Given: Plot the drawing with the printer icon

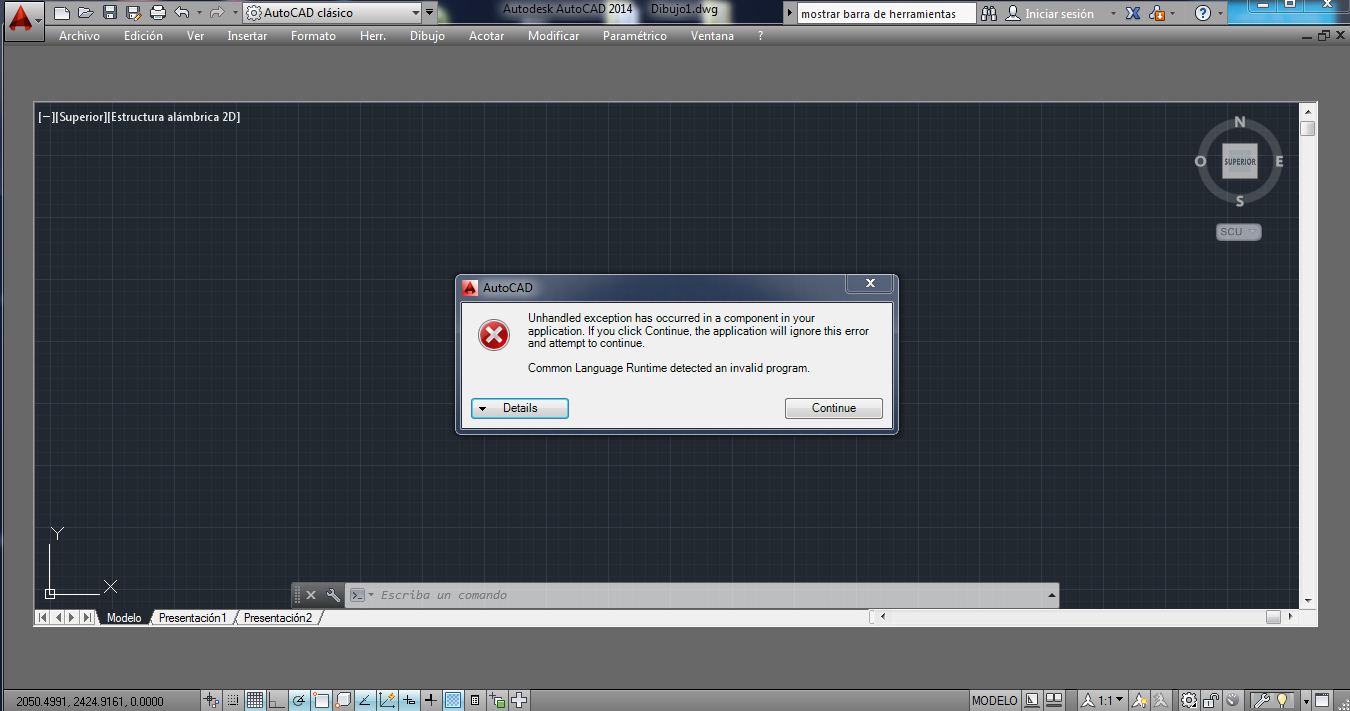Looking at the screenshot, I should pyautogui.click(x=157, y=13).
